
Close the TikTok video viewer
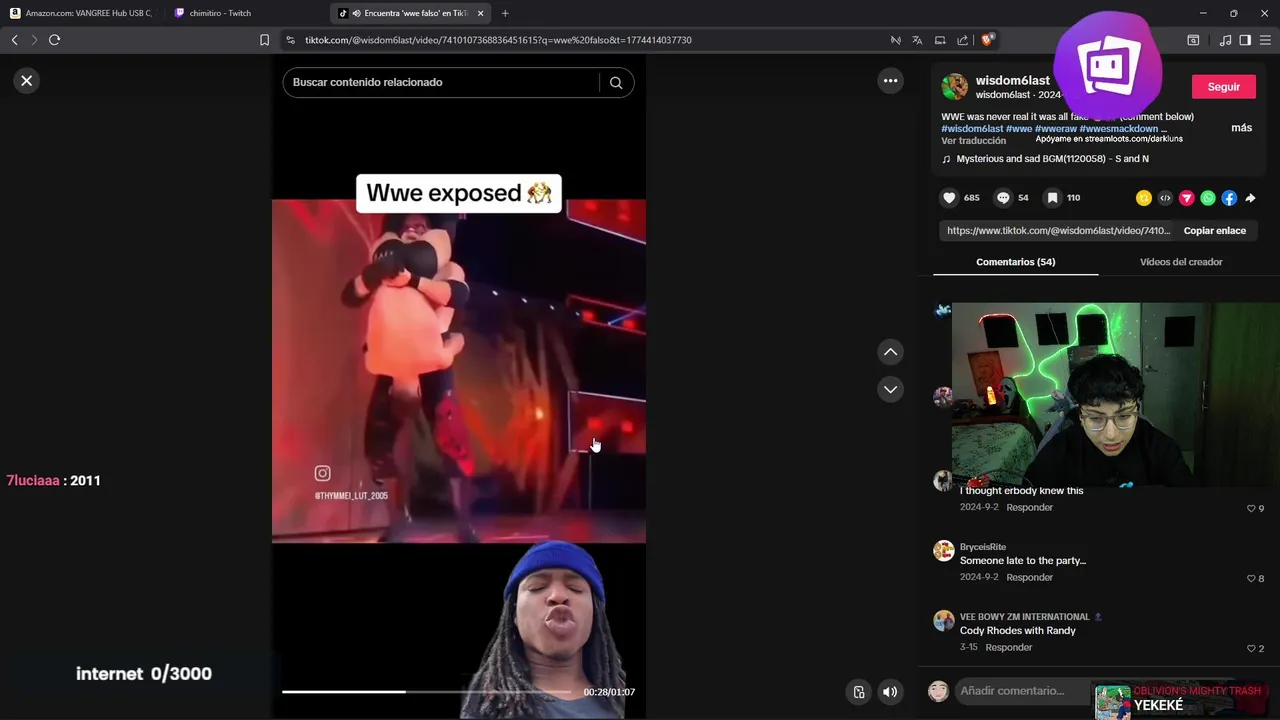(x=27, y=81)
